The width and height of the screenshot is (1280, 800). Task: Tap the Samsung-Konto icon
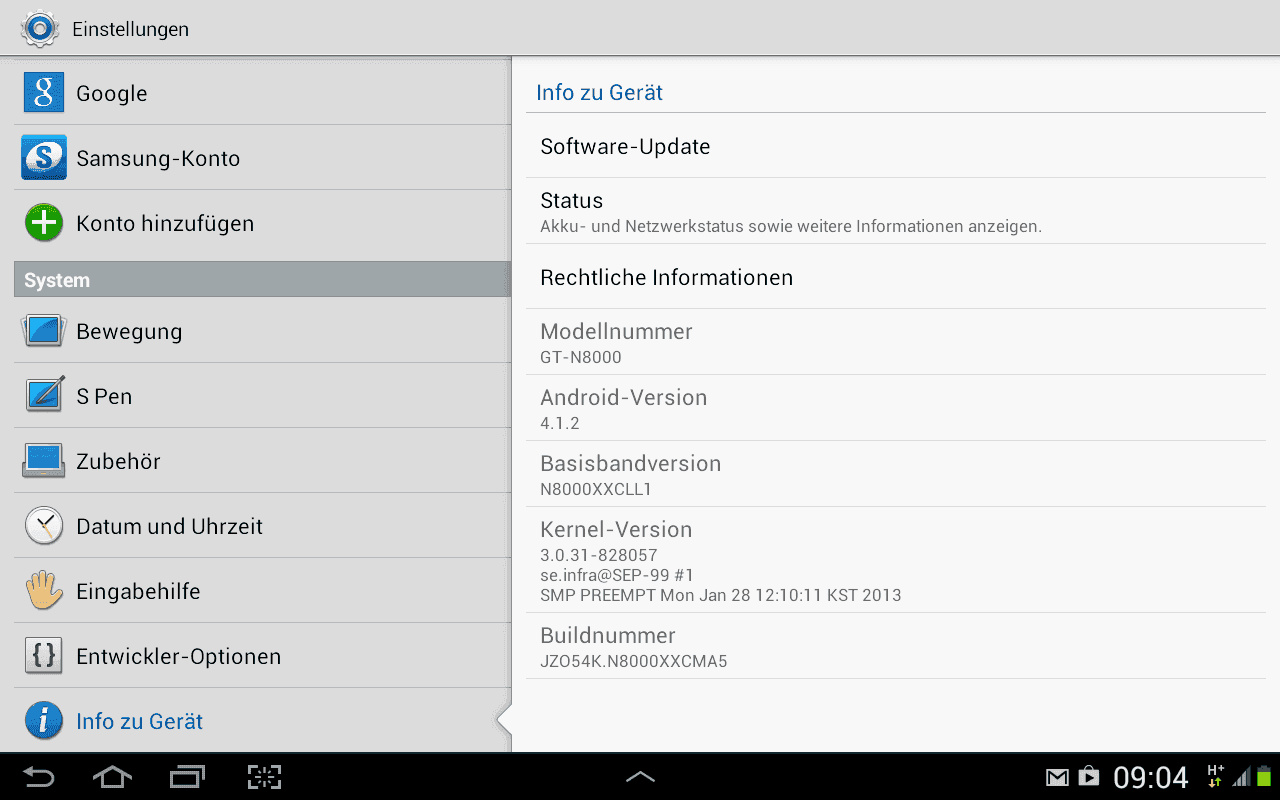pos(44,157)
